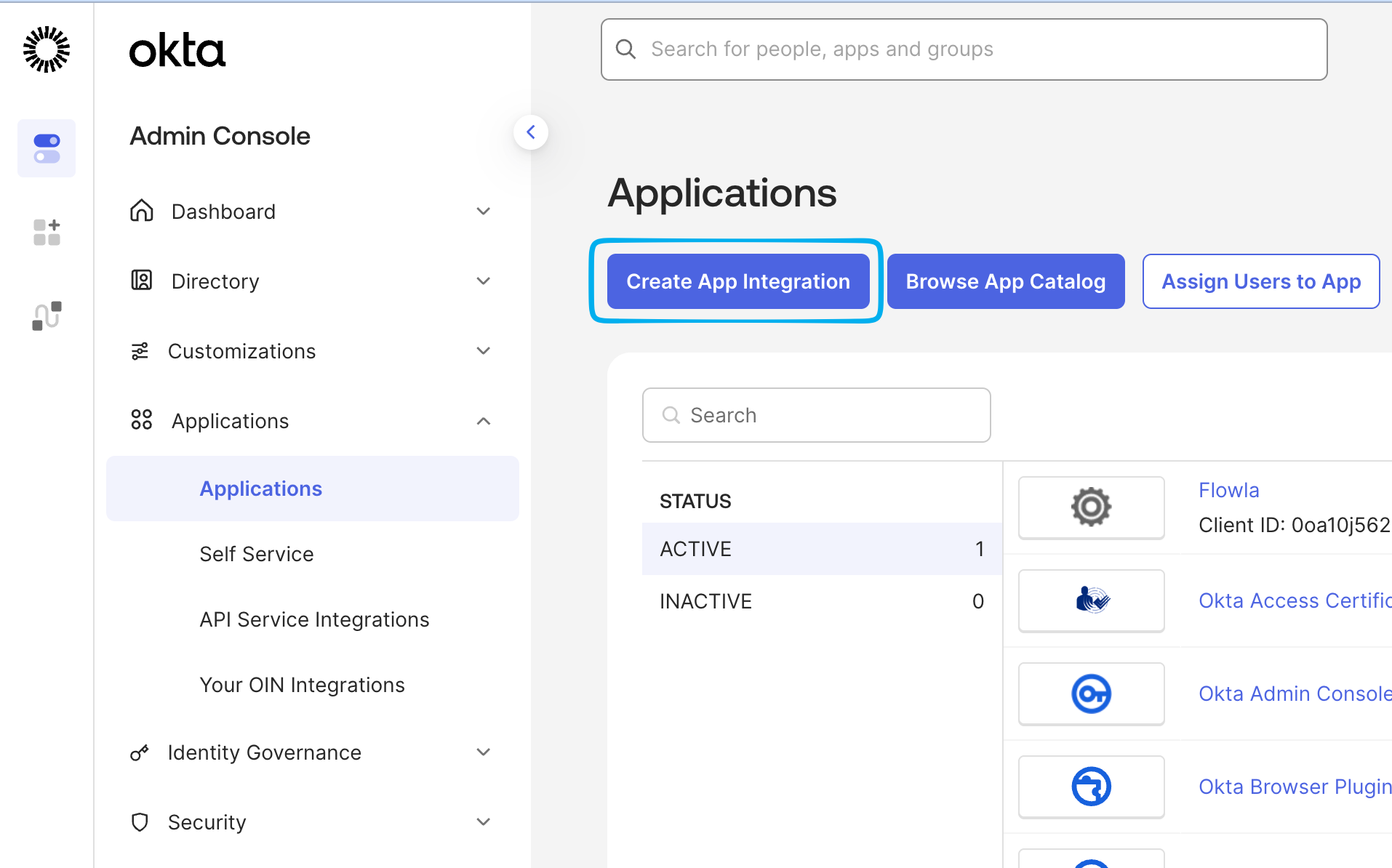Click the Okta Admin Console app logo
Viewport: 1392px width, 868px height.
(x=1092, y=694)
